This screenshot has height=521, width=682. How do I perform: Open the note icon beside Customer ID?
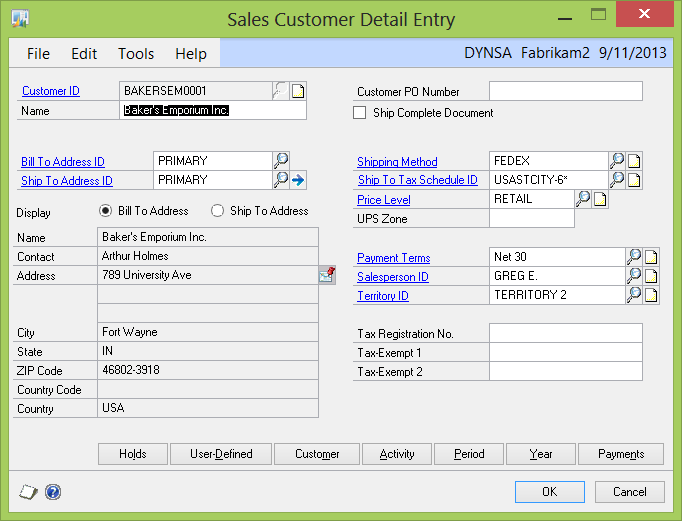(x=298, y=91)
